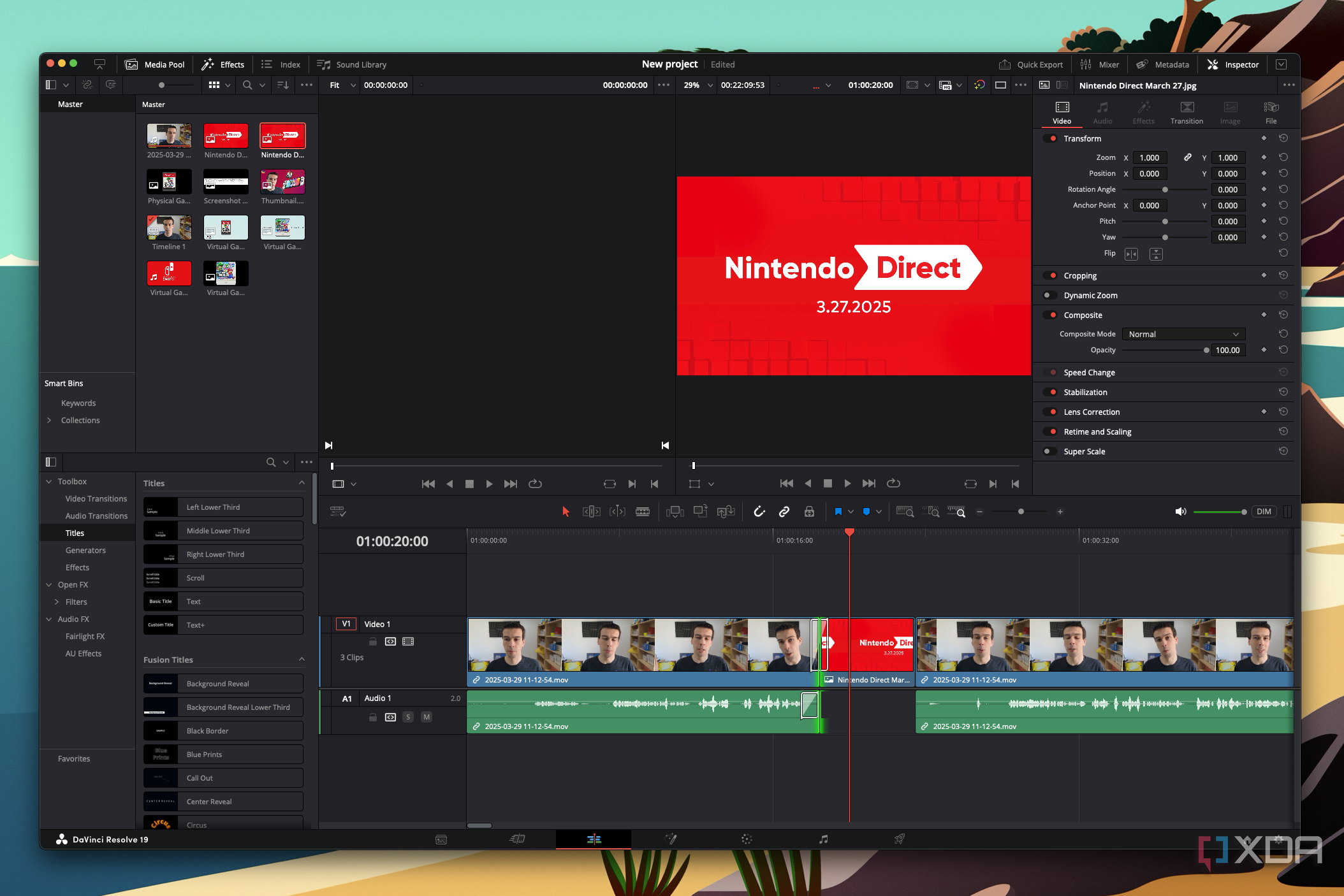Adjust the Opacity slider handle
Screen dimensions: 1344x896
pyautogui.click(x=1206, y=350)
